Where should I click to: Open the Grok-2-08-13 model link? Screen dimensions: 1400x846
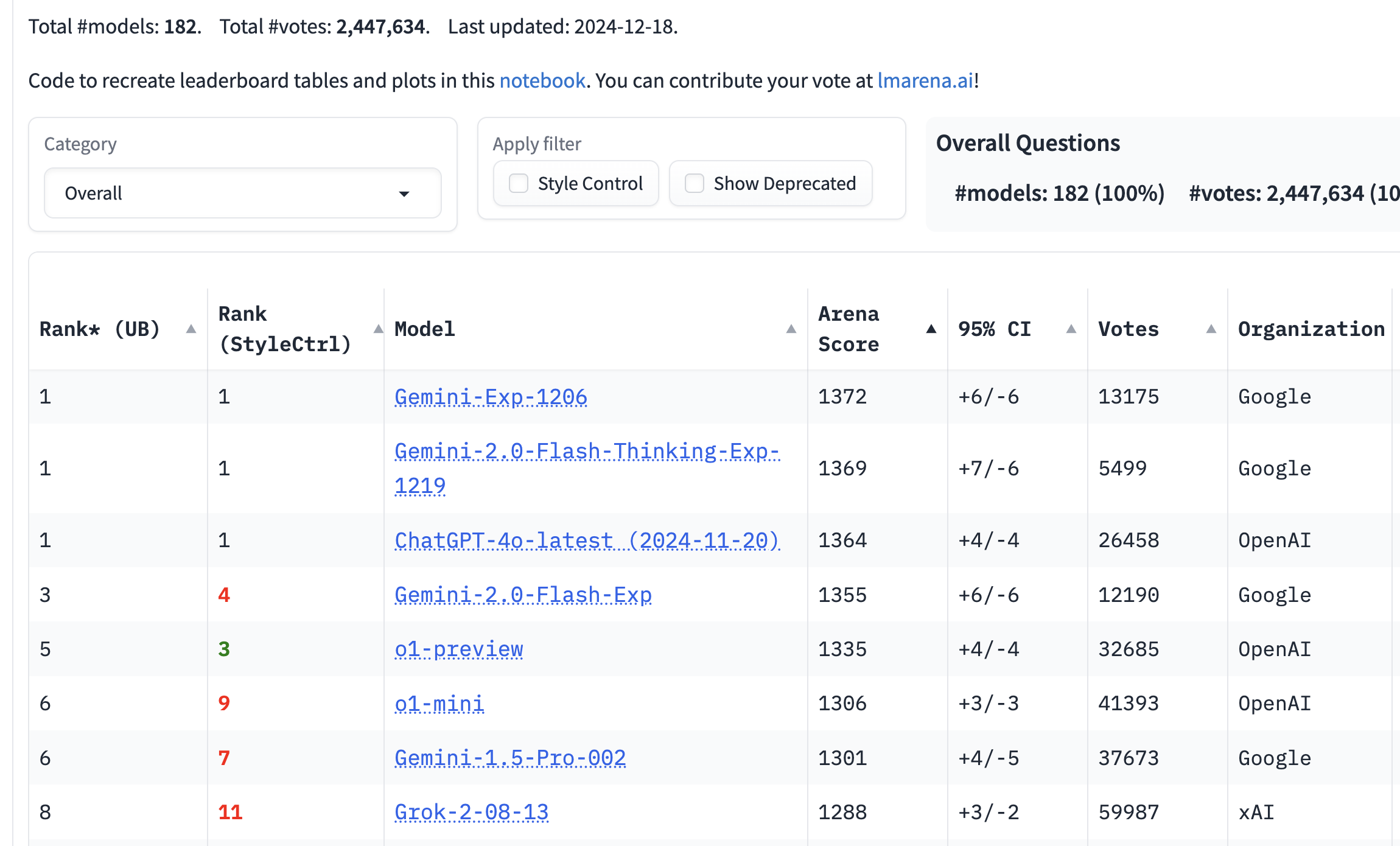tap(472, 813)
